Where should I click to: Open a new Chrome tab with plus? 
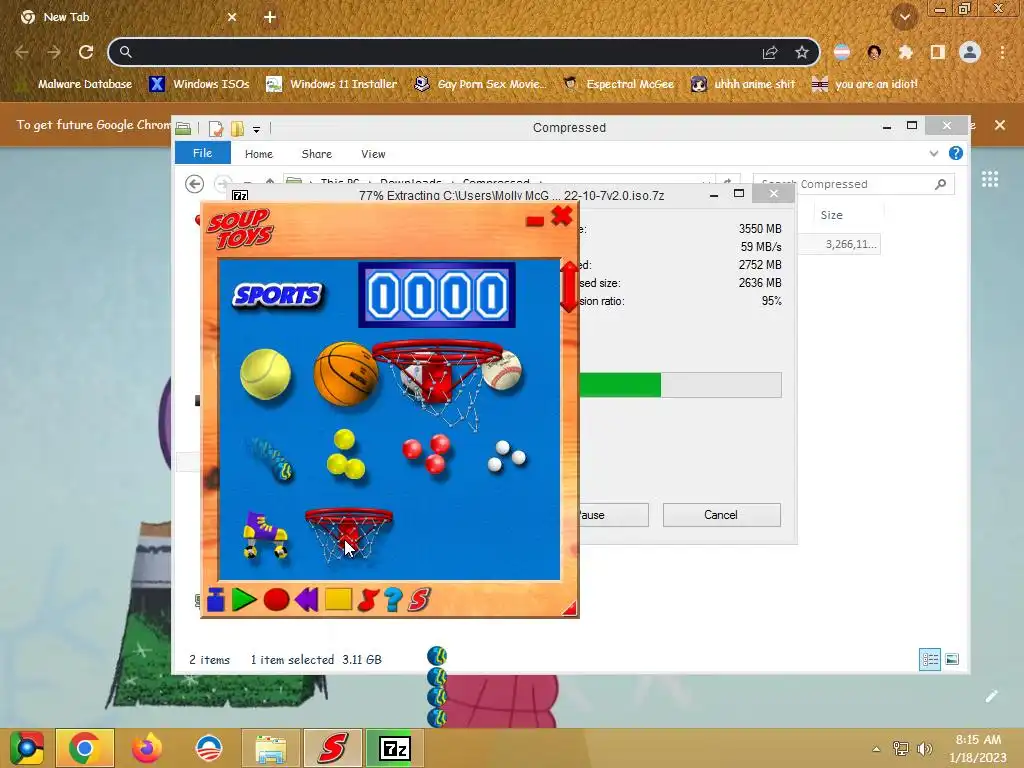pyautogui.click(x=270, y=18)
